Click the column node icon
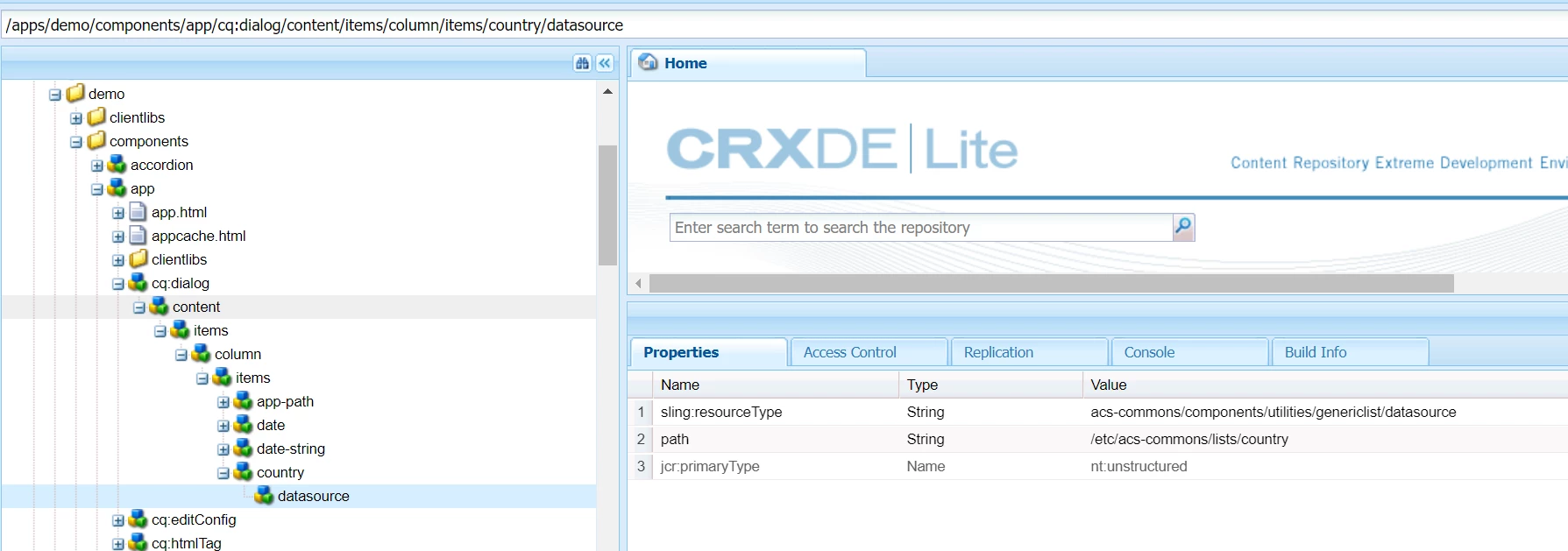The height and width of the screenshot is (551, 1568). pos(201,353)
